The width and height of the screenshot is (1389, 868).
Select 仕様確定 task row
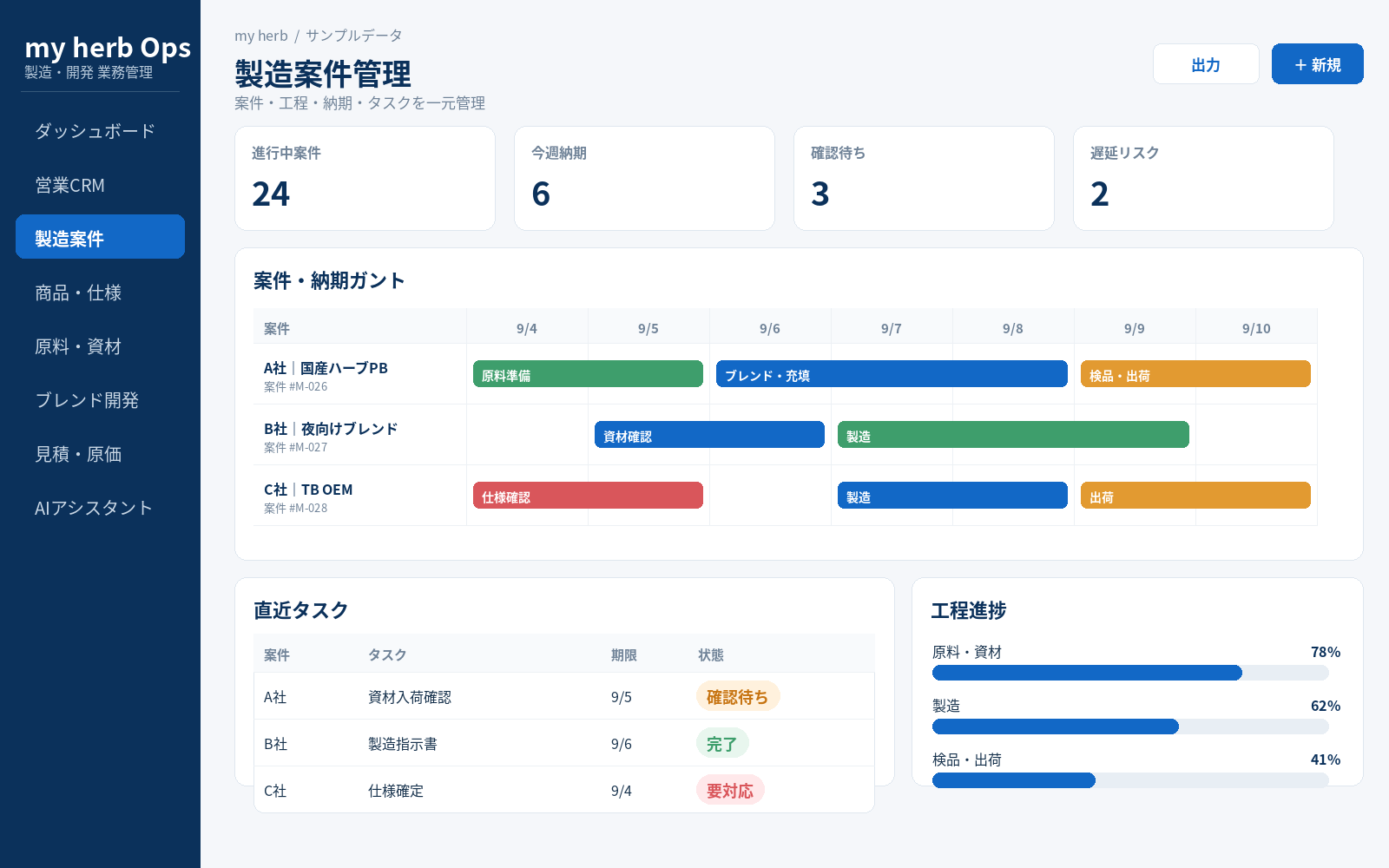pyautogui.click(x=564, y=790)
